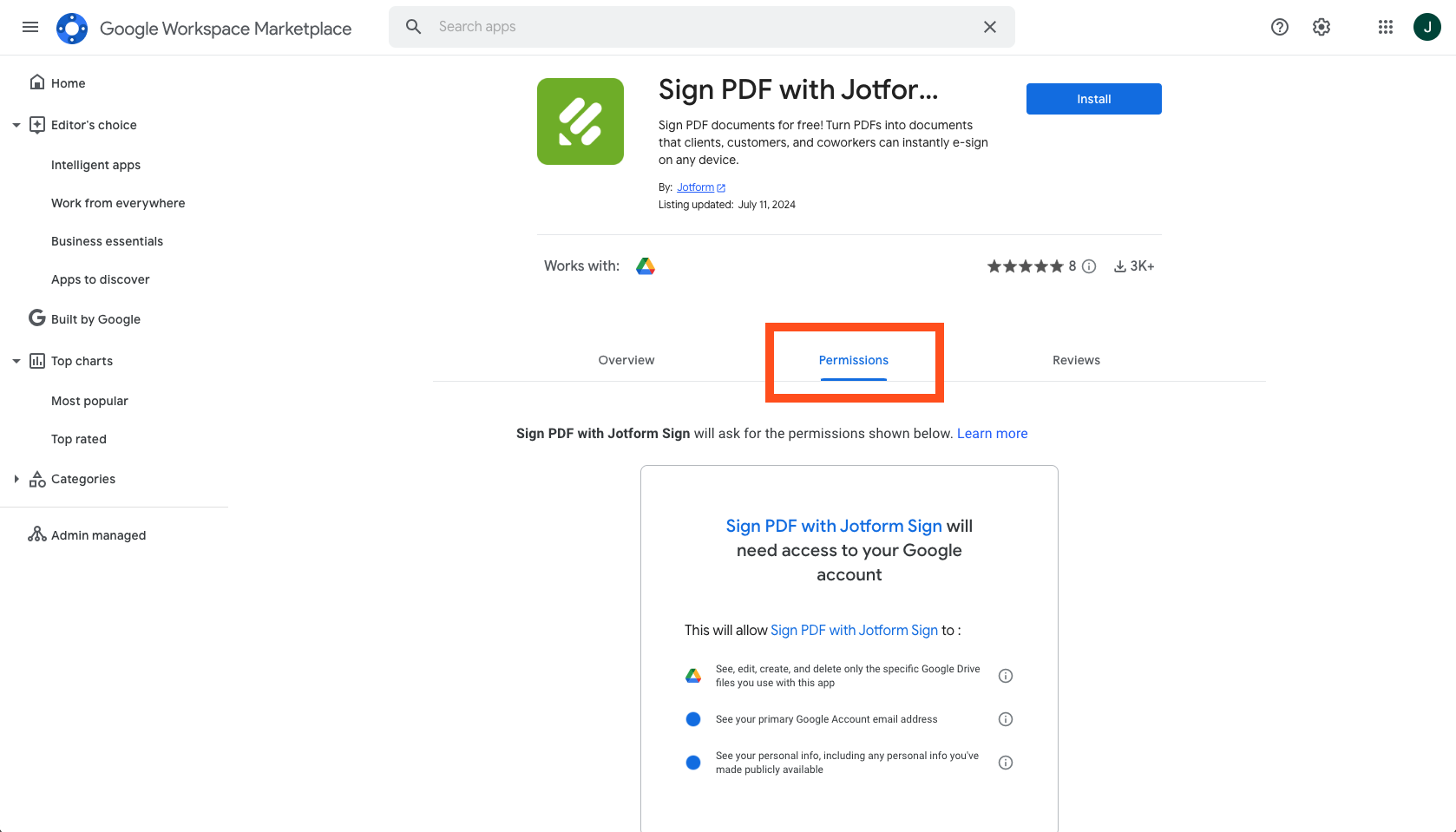This screenshot has width=1456, height=832.
Task: Open the Help question mark icon
Action: tap(1280, 27)
